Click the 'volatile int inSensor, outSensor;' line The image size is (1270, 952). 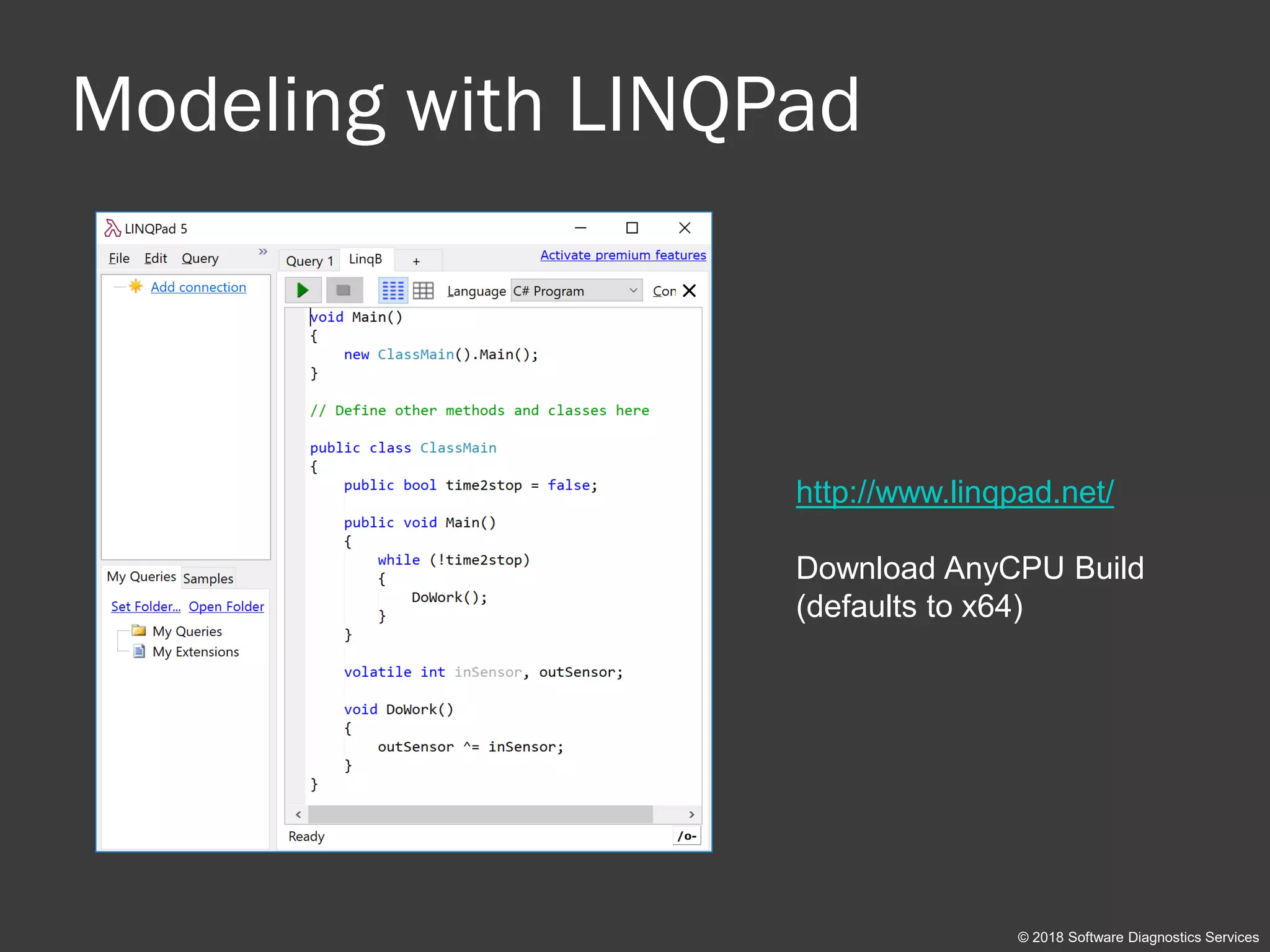(484, 672)
